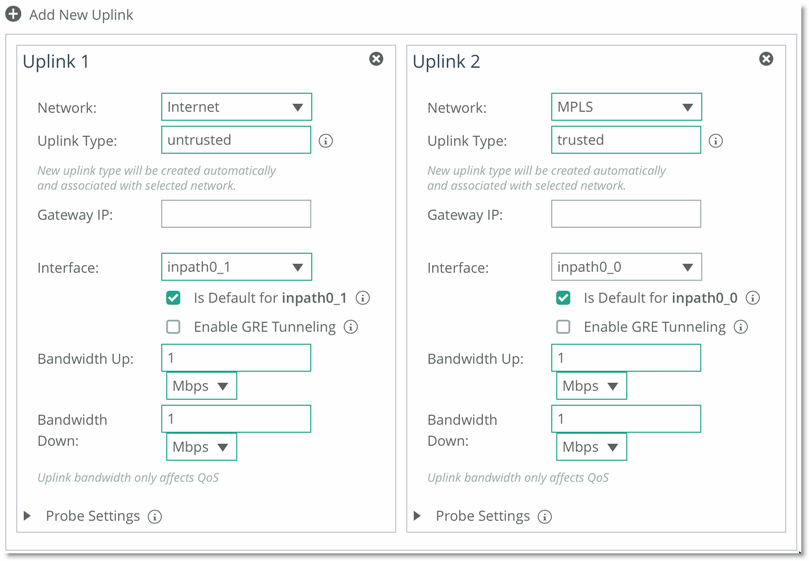Image resolution: width=809 pixels, height=561 pixels.
Task: Open the Internet network dropdown
Action: tap(236, 107)
